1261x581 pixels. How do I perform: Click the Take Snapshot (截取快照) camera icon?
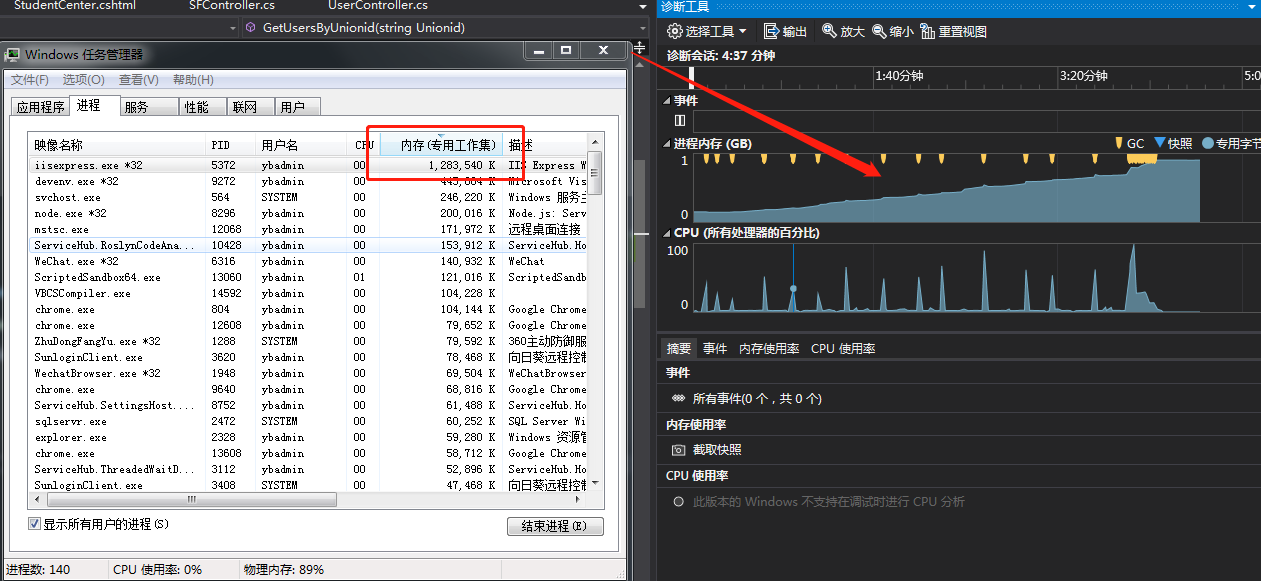pyautogui.click(x=679, y=450)
